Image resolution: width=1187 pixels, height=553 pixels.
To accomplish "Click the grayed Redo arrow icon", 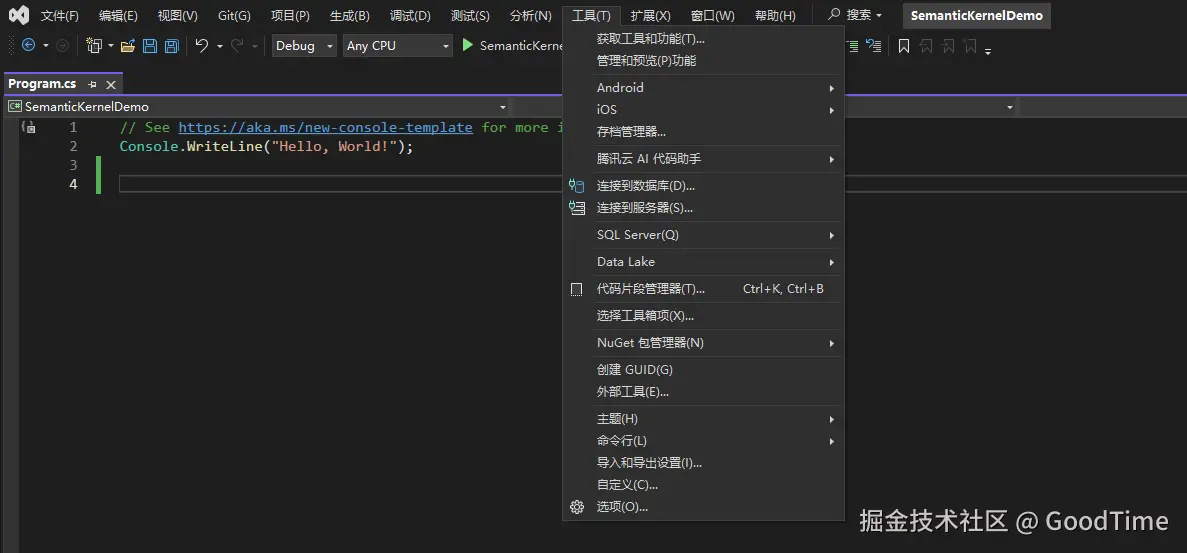I will tap(237, 45).
